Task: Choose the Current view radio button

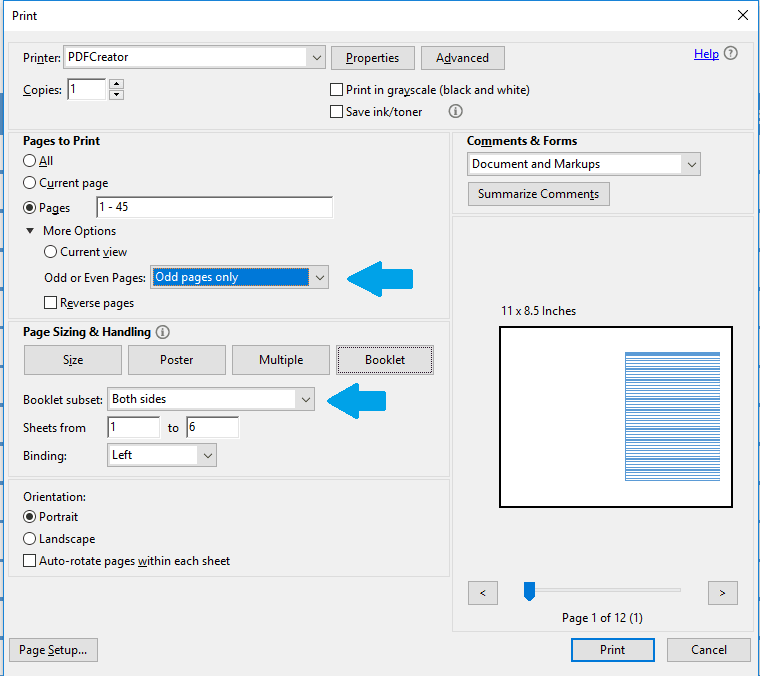Action: [50, 252]
